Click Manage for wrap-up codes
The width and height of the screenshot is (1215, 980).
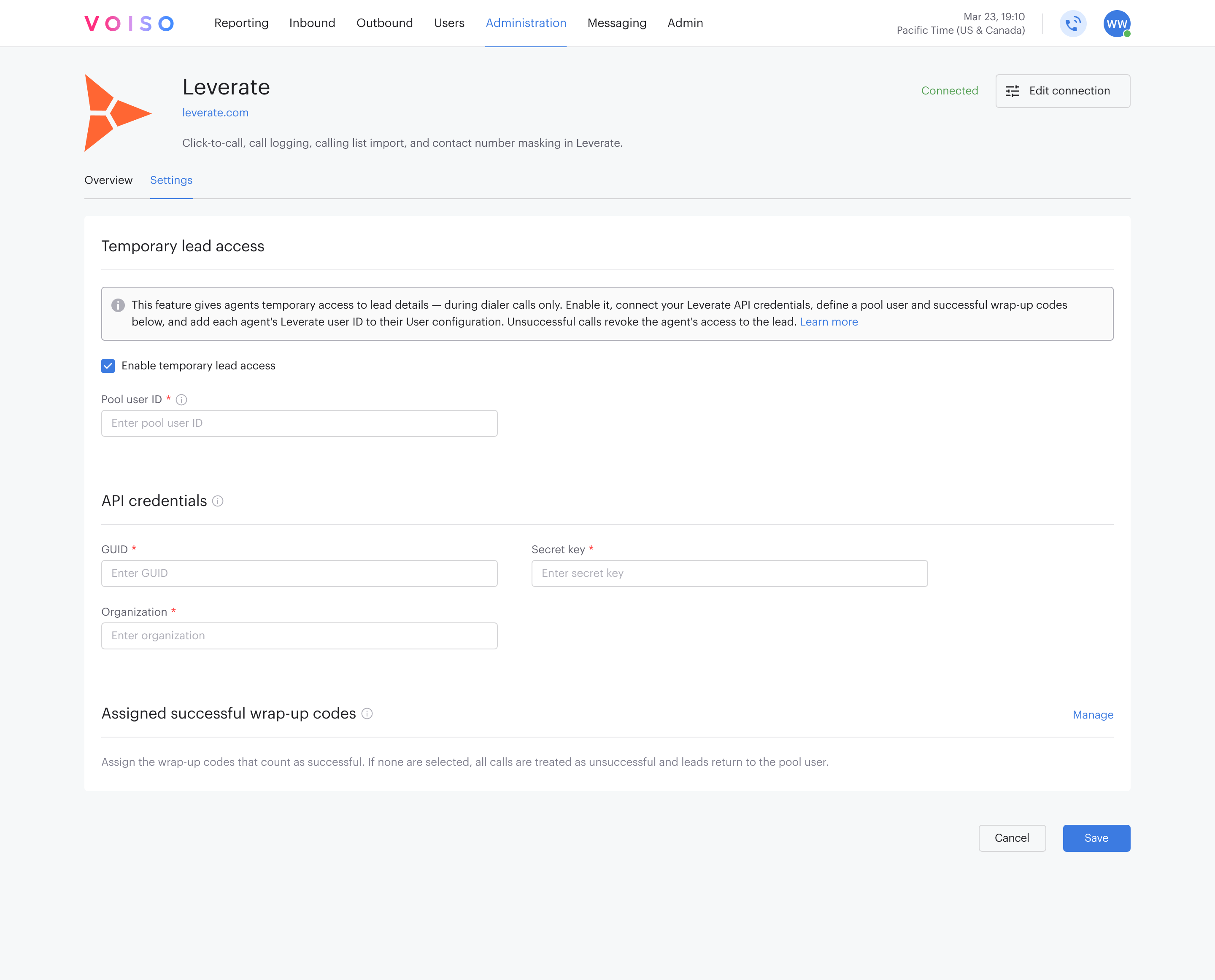tap(1093, 715)
